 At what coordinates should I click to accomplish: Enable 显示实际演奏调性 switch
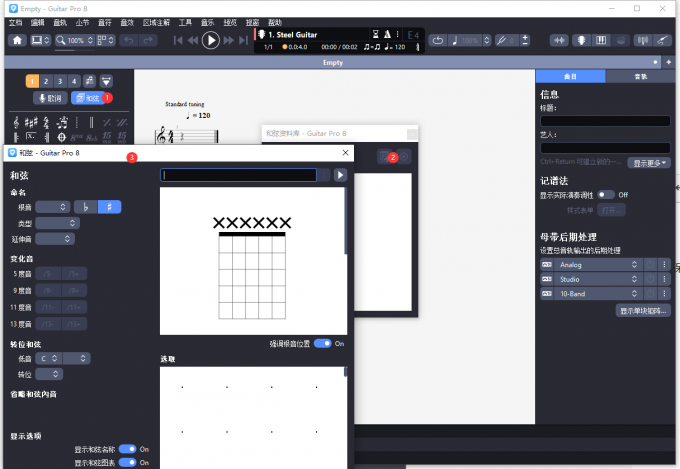tap(606, 195)
